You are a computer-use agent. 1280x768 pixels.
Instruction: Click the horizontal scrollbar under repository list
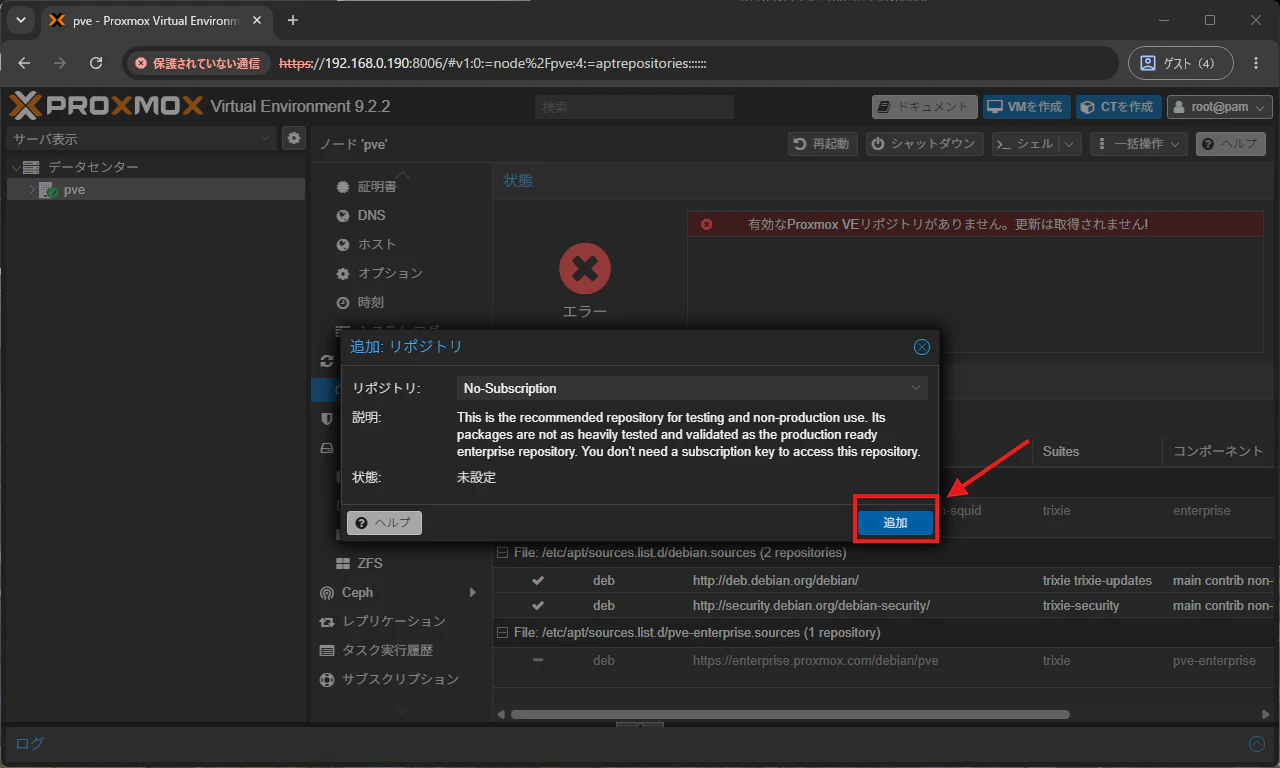pos(790,714)
